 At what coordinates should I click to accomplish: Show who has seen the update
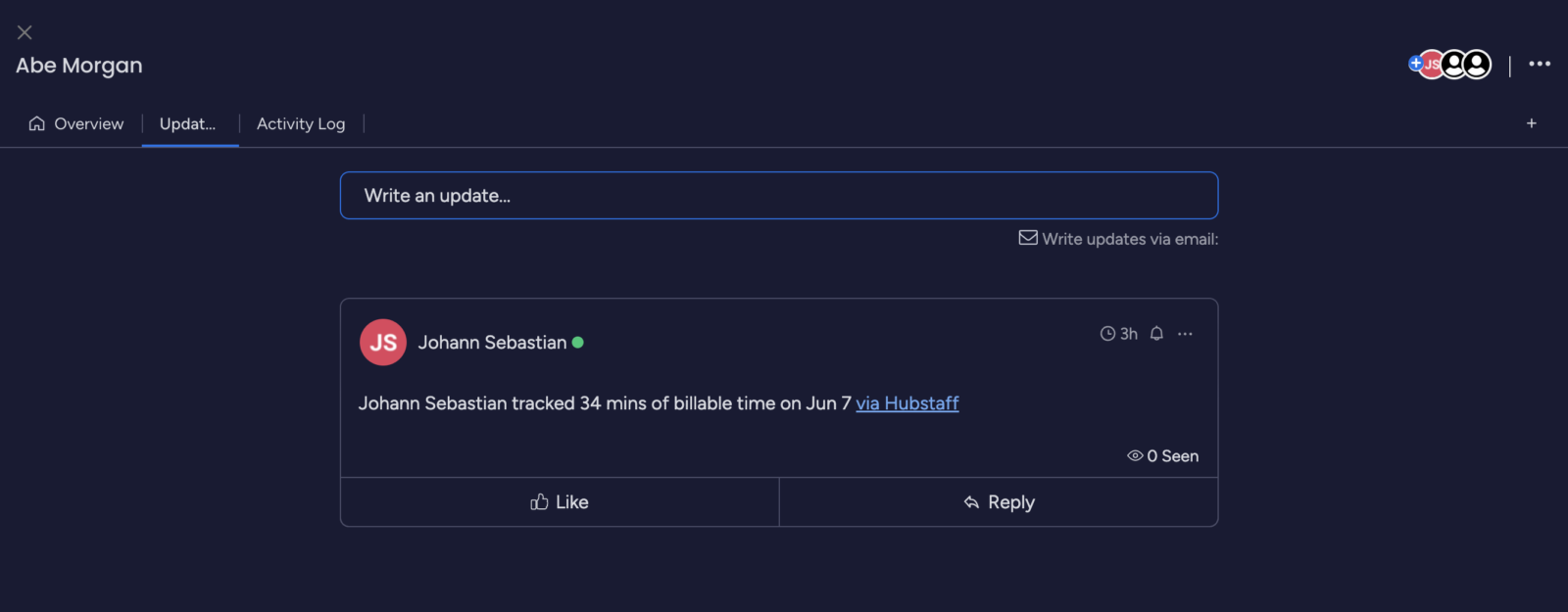(x=1163, y=456)
